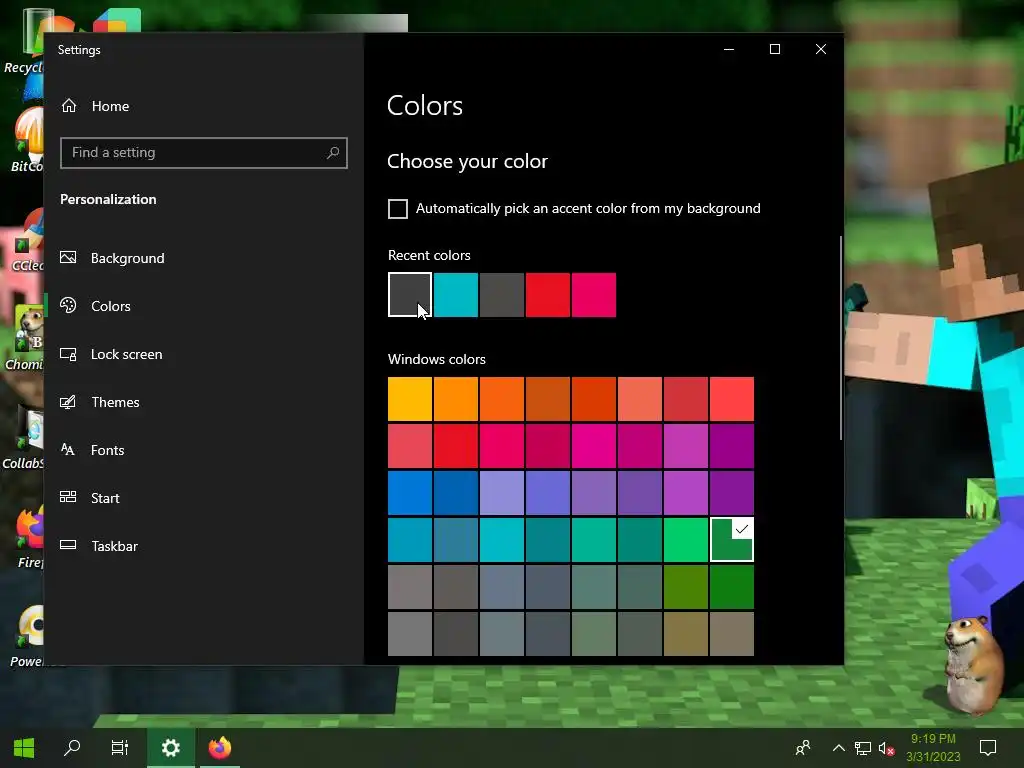This screenshot has height=768, width=1024.
Task: Select the pink recent color
Action: [x=594, y=295]
